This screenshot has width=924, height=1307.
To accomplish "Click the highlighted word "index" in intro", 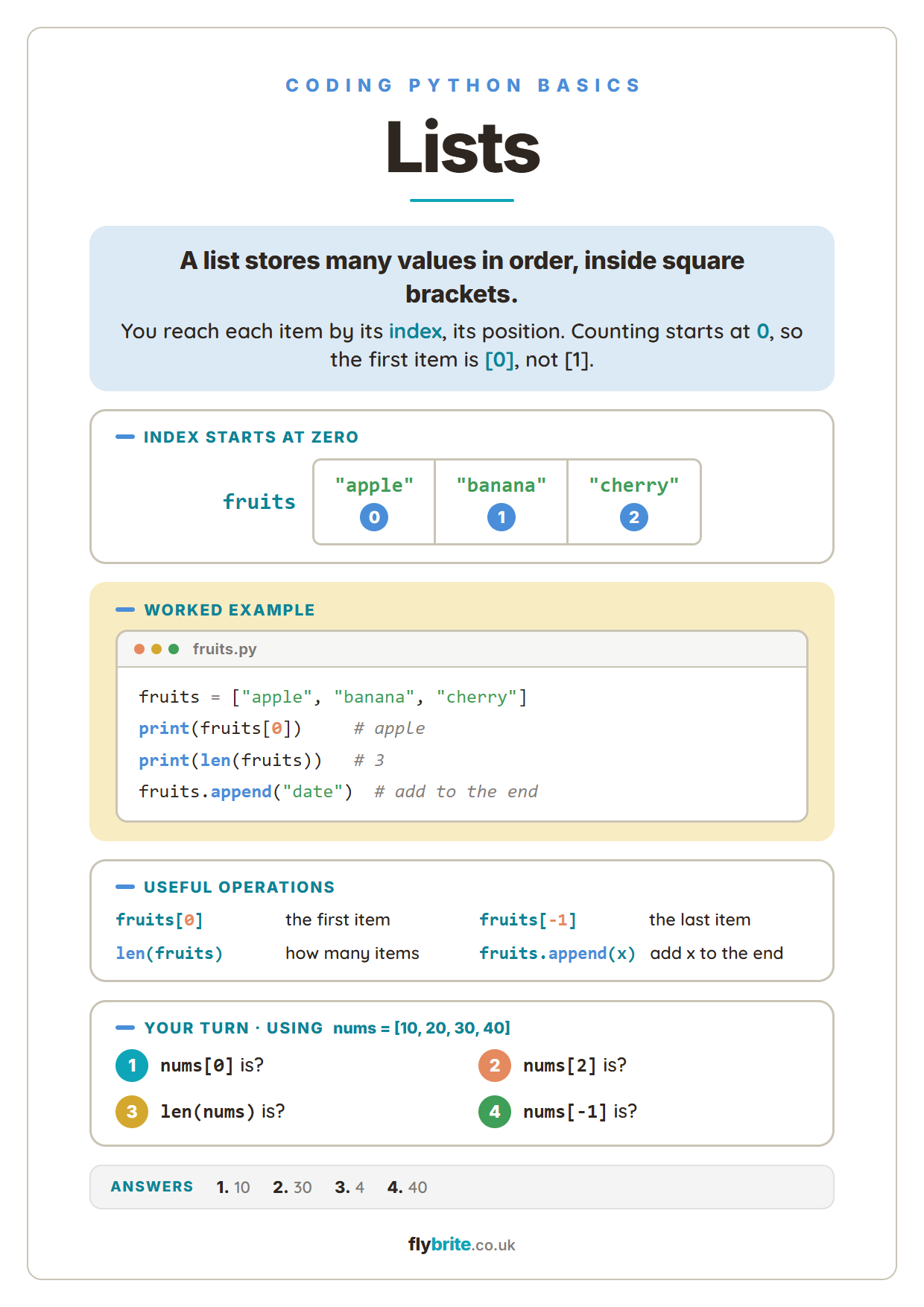I will pyautogui.click(x=415, y=332).
